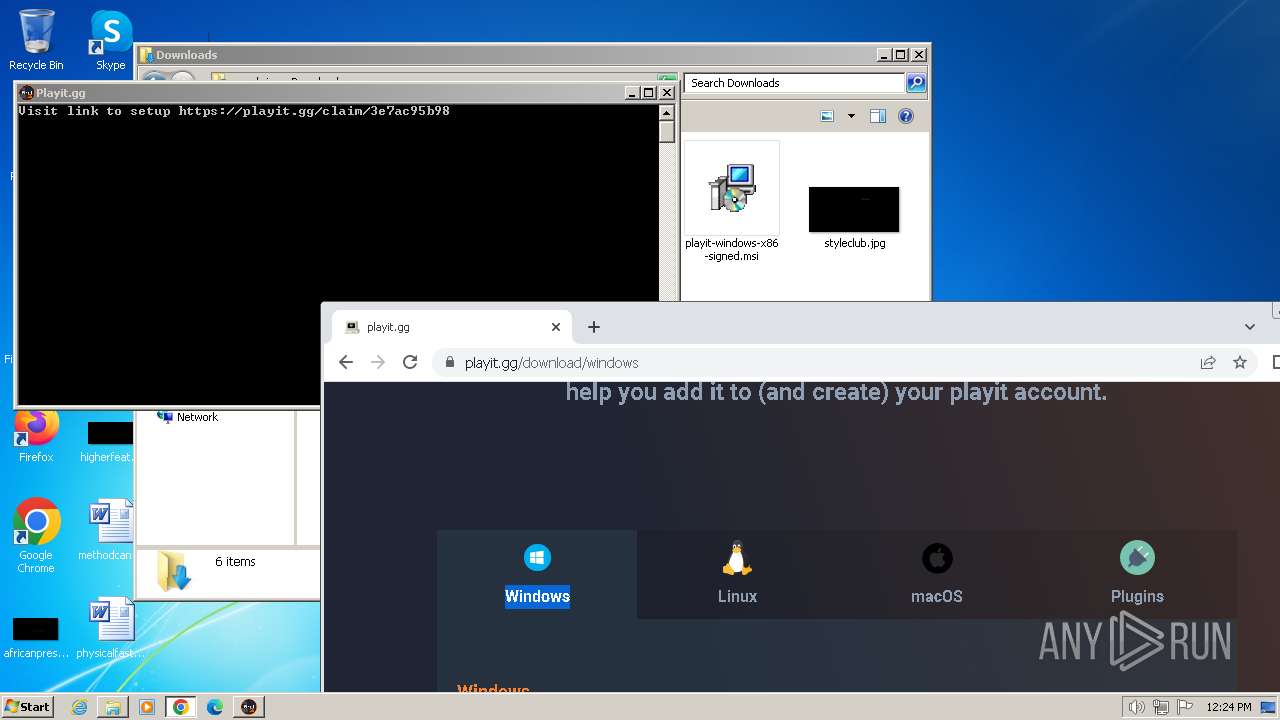
Task: Click console scrollbar up arrow
Action: click(x=667, y=112)
